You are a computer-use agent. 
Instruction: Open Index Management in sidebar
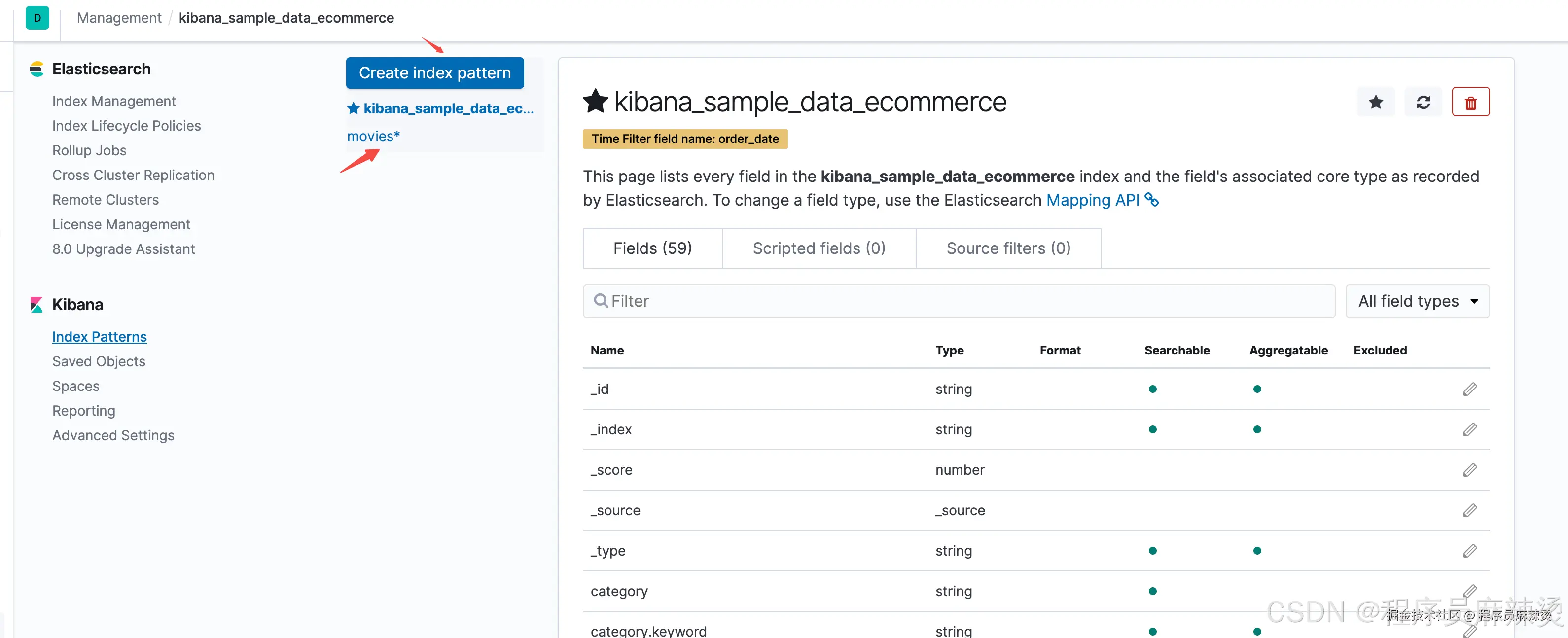tap(114, 101)
